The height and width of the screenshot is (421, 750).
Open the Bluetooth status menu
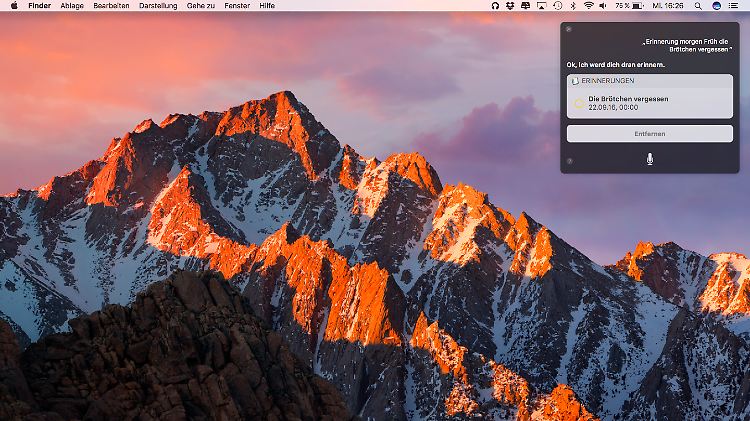point(573,6)
